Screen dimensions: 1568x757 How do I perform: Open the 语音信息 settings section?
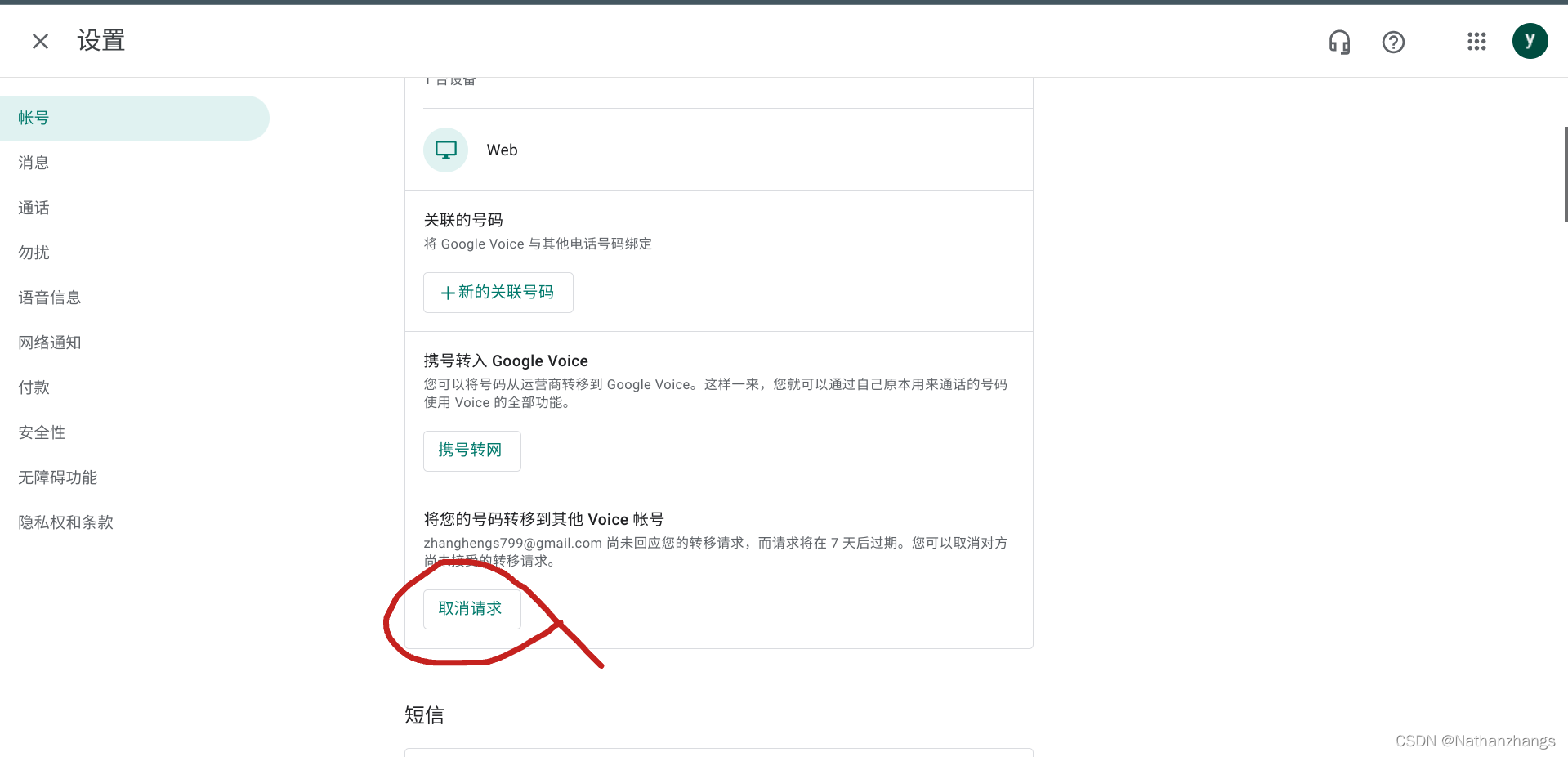coord(135,298)
